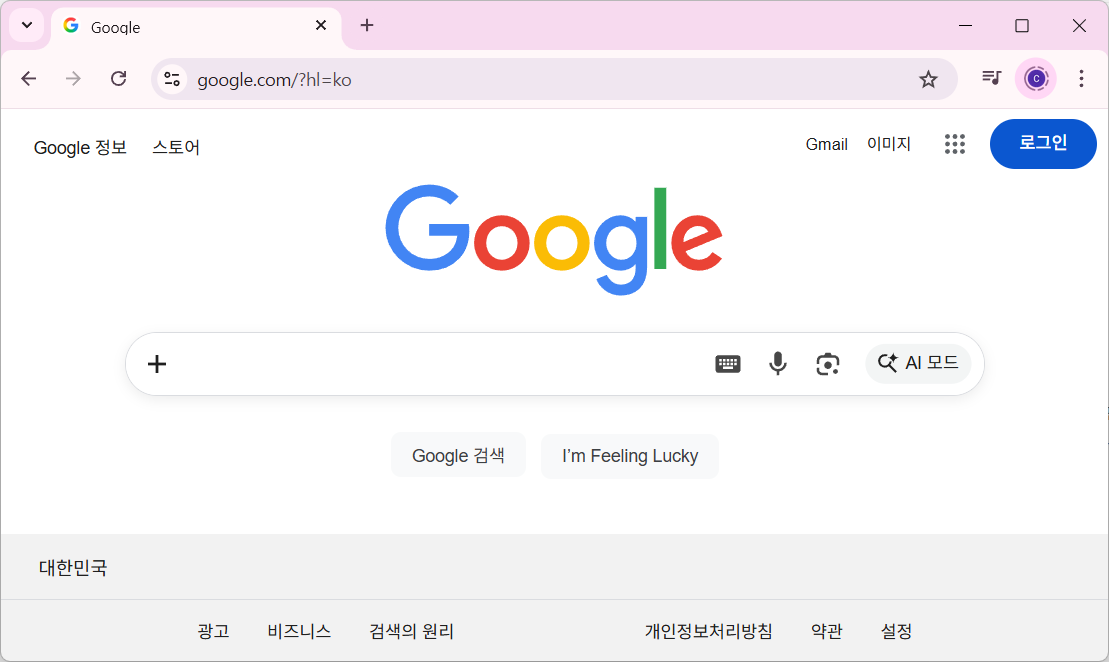Click the Google logo
The width and height of the screenshot is (1109, 662).
click(554, 240)
